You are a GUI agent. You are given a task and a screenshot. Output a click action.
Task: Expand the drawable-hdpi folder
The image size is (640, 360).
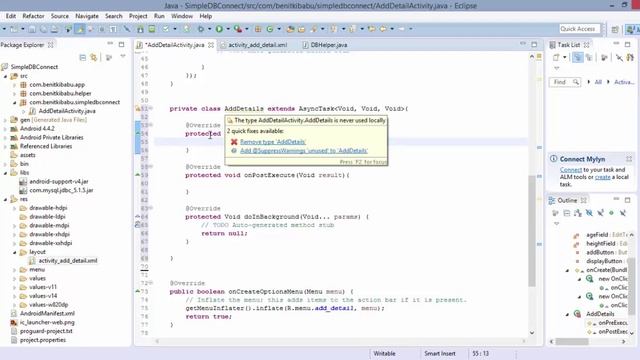tap(15, 208)
